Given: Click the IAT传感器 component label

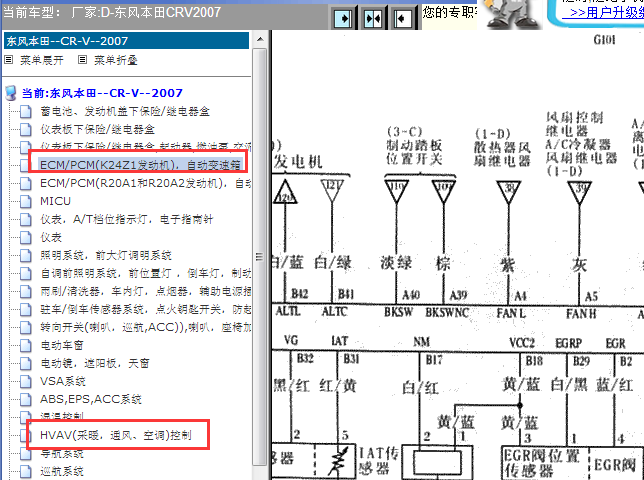Looking at the screenshot, I should coord(378,461).
